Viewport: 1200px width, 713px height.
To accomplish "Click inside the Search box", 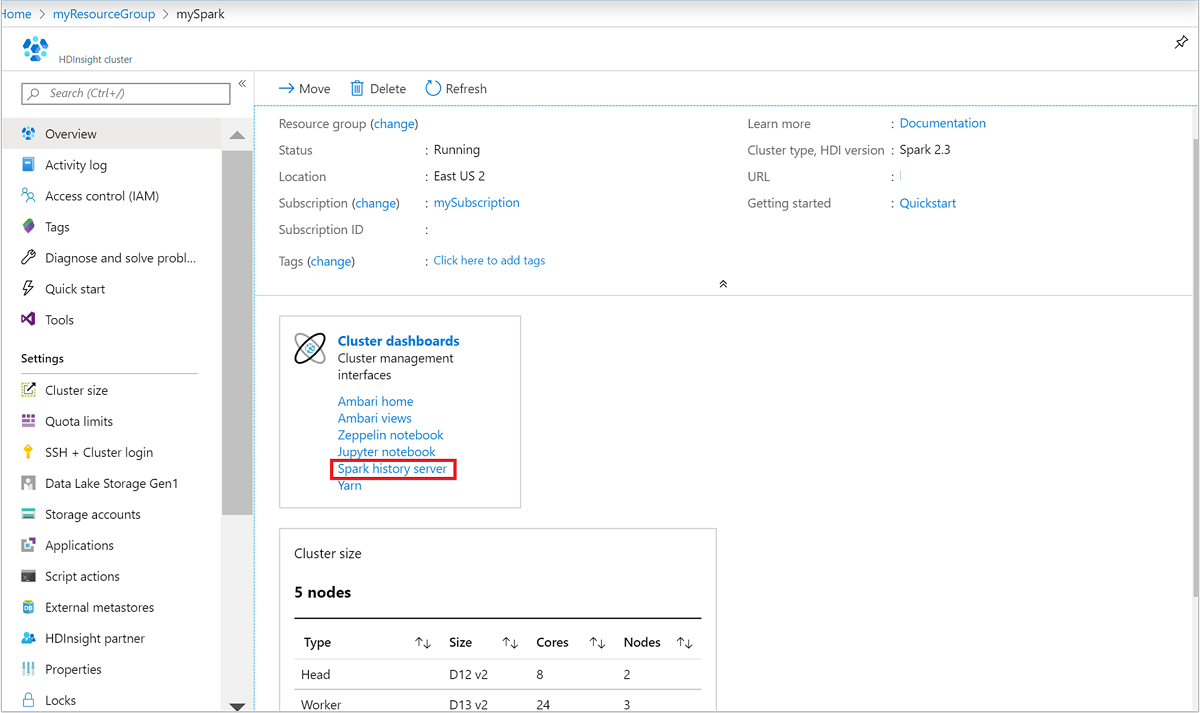I will [125, 92].
